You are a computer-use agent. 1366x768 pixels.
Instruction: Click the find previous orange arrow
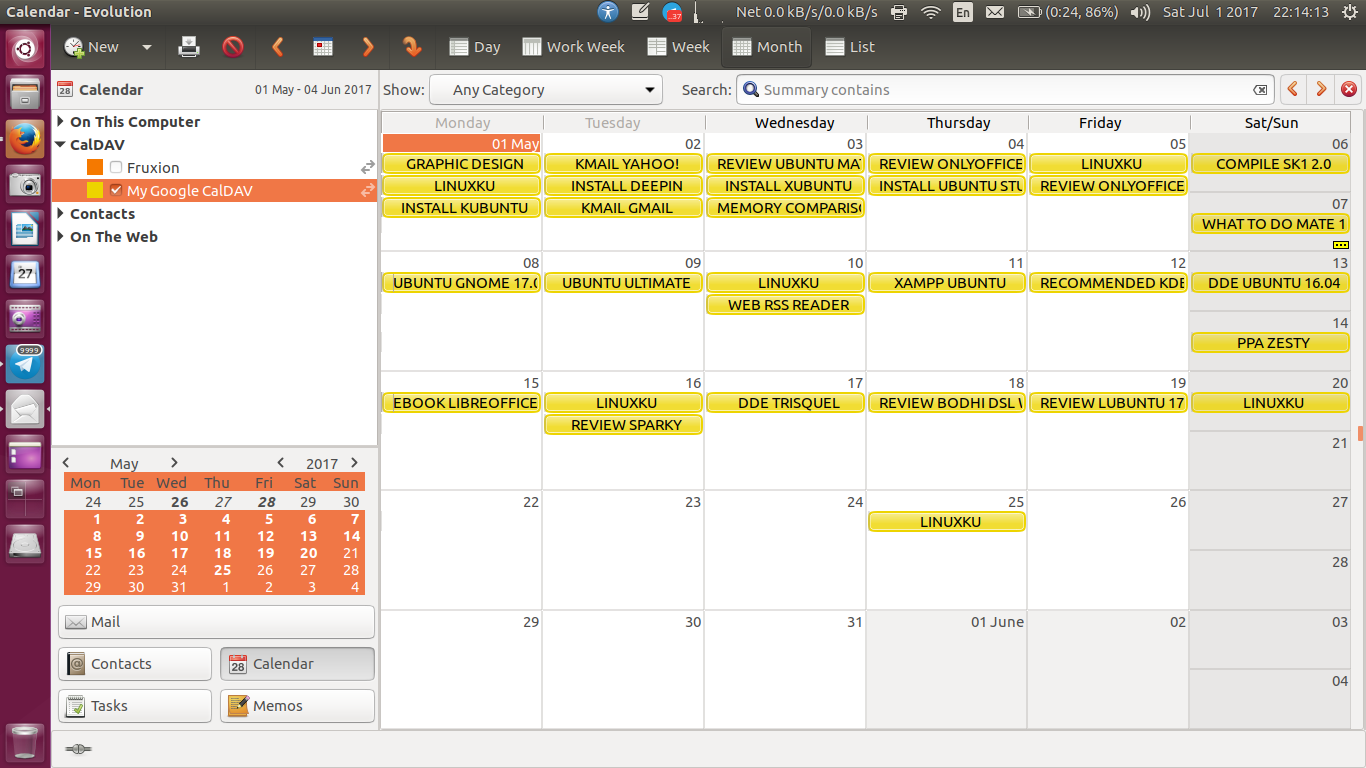pos(1293,90)
